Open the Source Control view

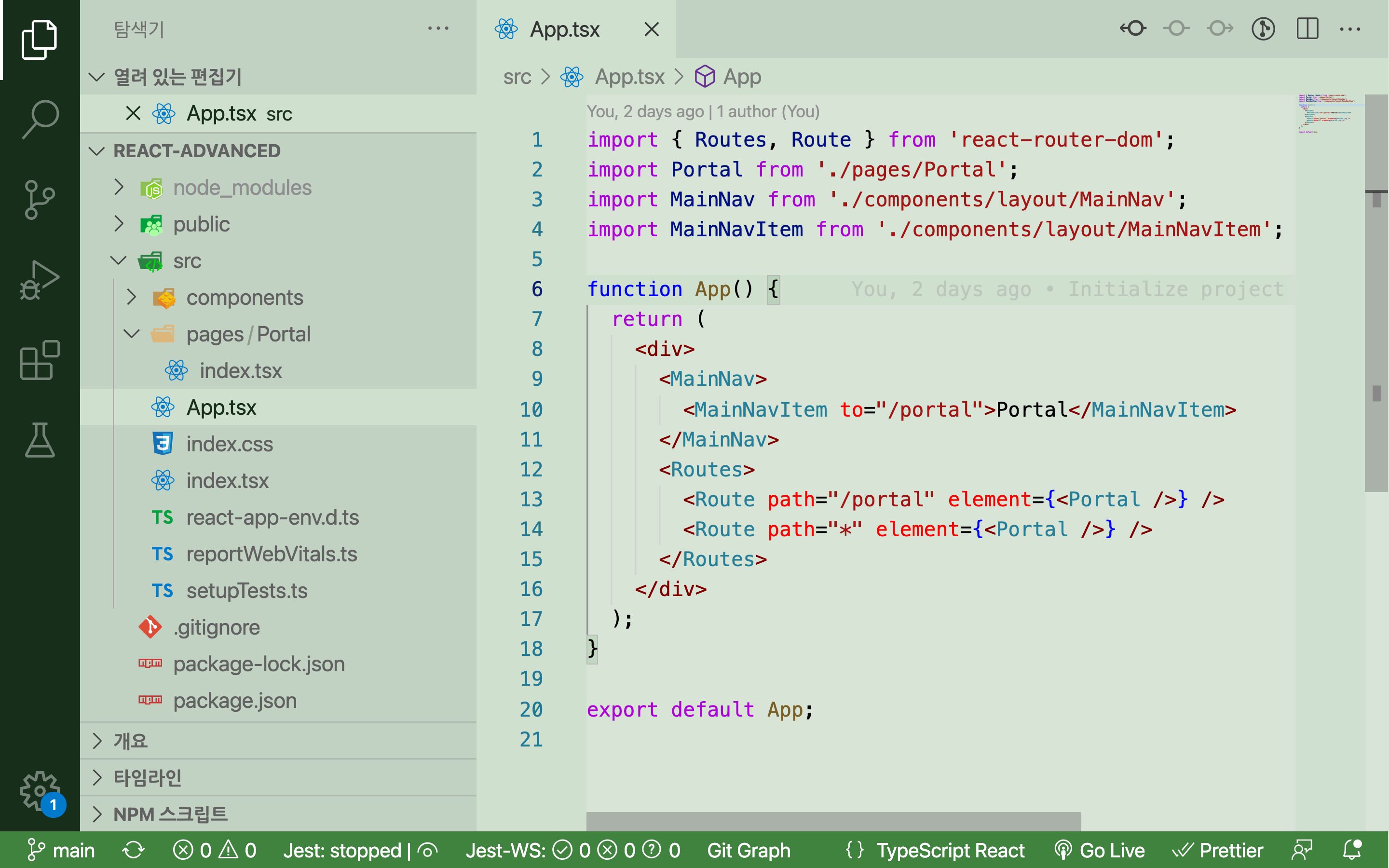pyautogui.click(x=40, y=199)
